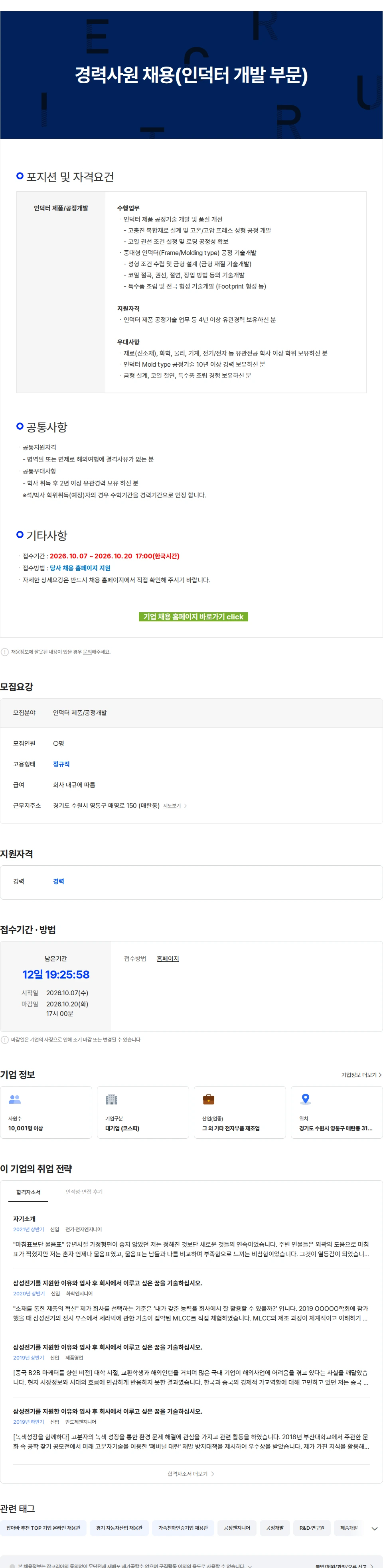
Task: Click the 기타사항 heading
Action: pyautogui.click(x=47, y=536)
